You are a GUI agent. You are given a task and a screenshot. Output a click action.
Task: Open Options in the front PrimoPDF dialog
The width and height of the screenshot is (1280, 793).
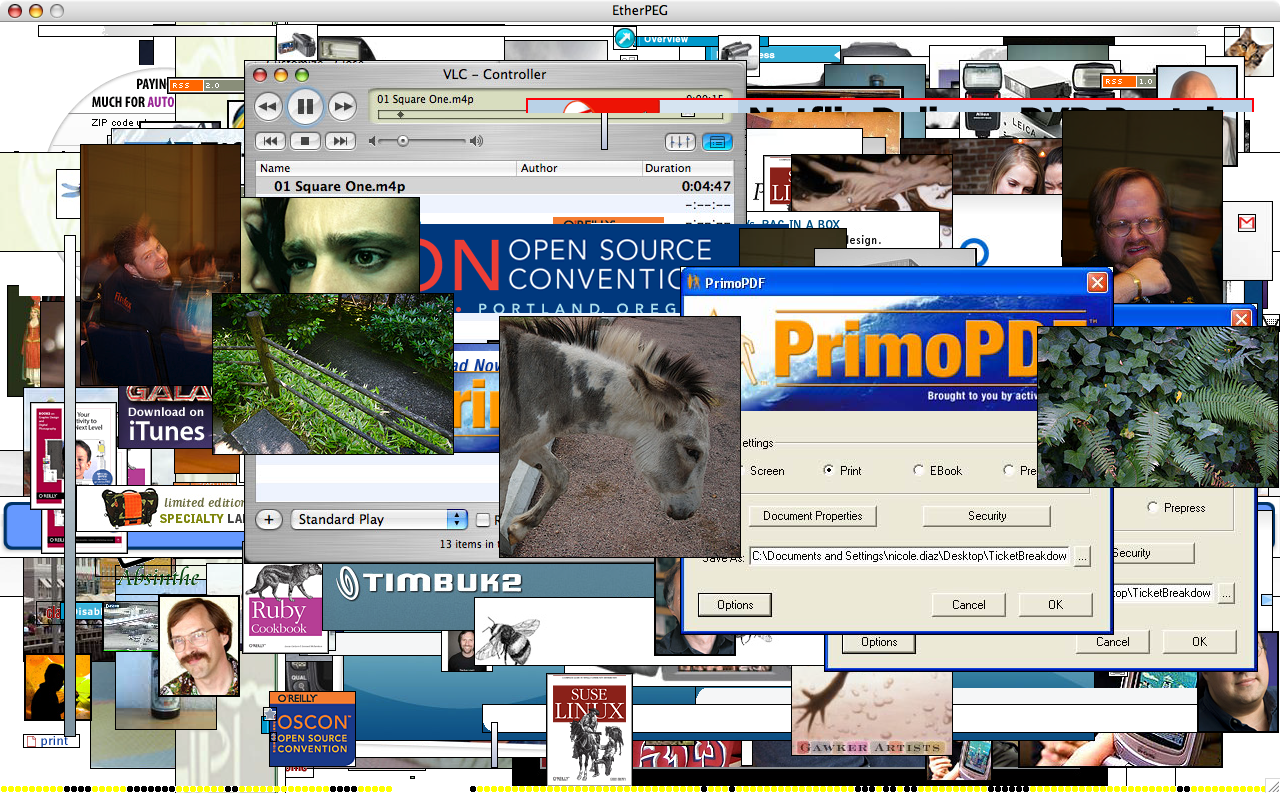[735, 605]
